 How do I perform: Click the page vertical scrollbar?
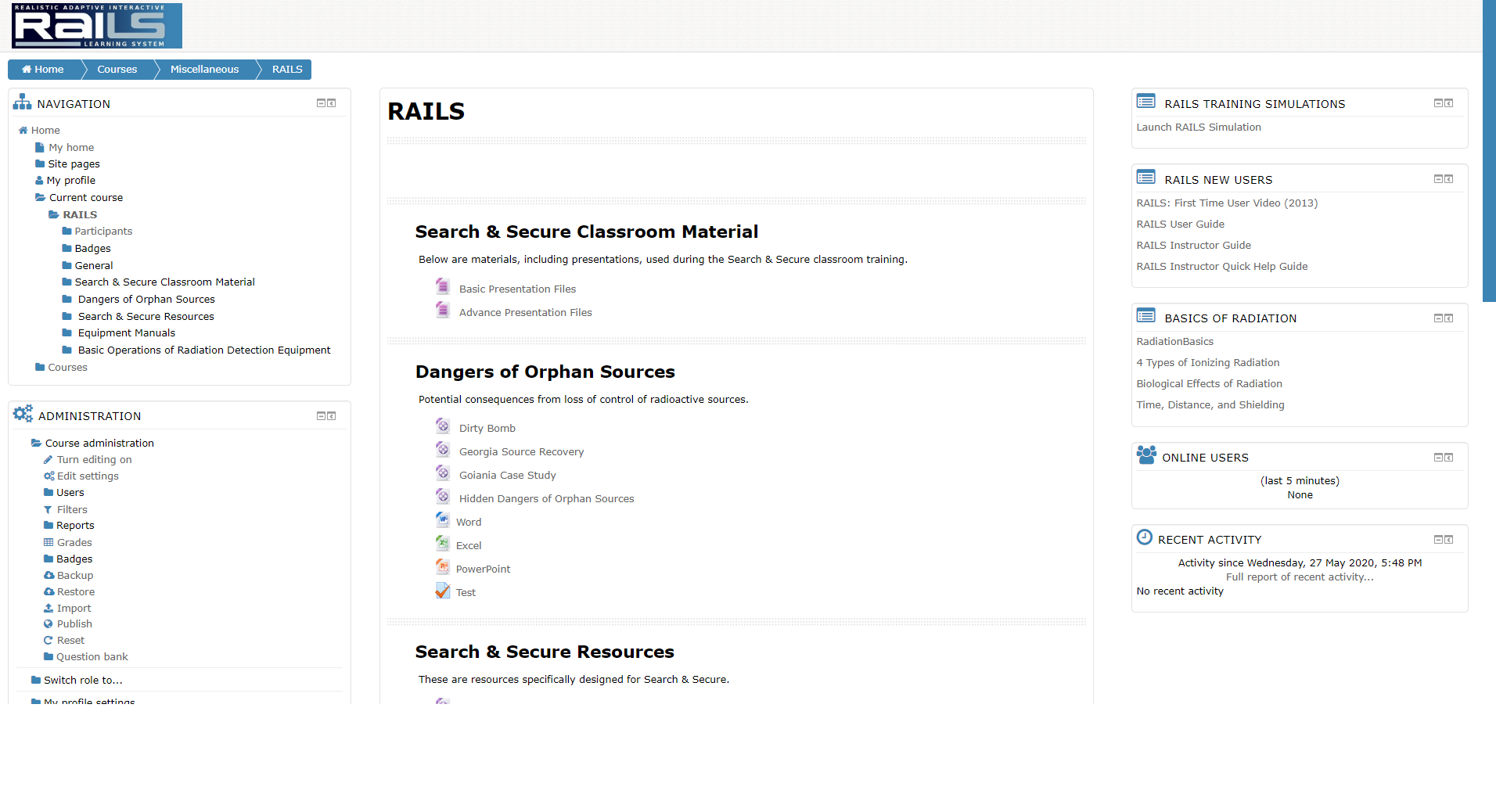(1489, 150)
